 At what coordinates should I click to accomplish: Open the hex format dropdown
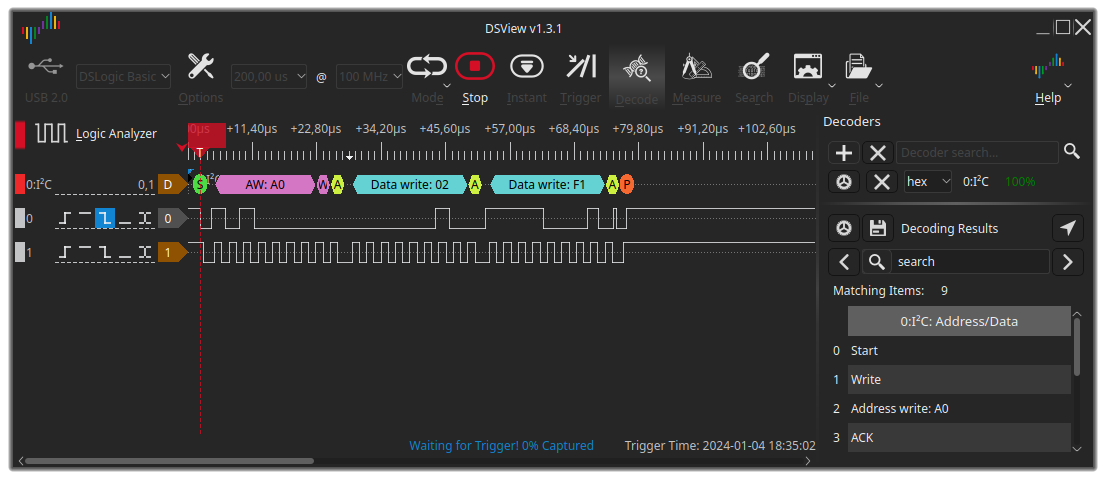pyautogui.click(x=929, y=182)
